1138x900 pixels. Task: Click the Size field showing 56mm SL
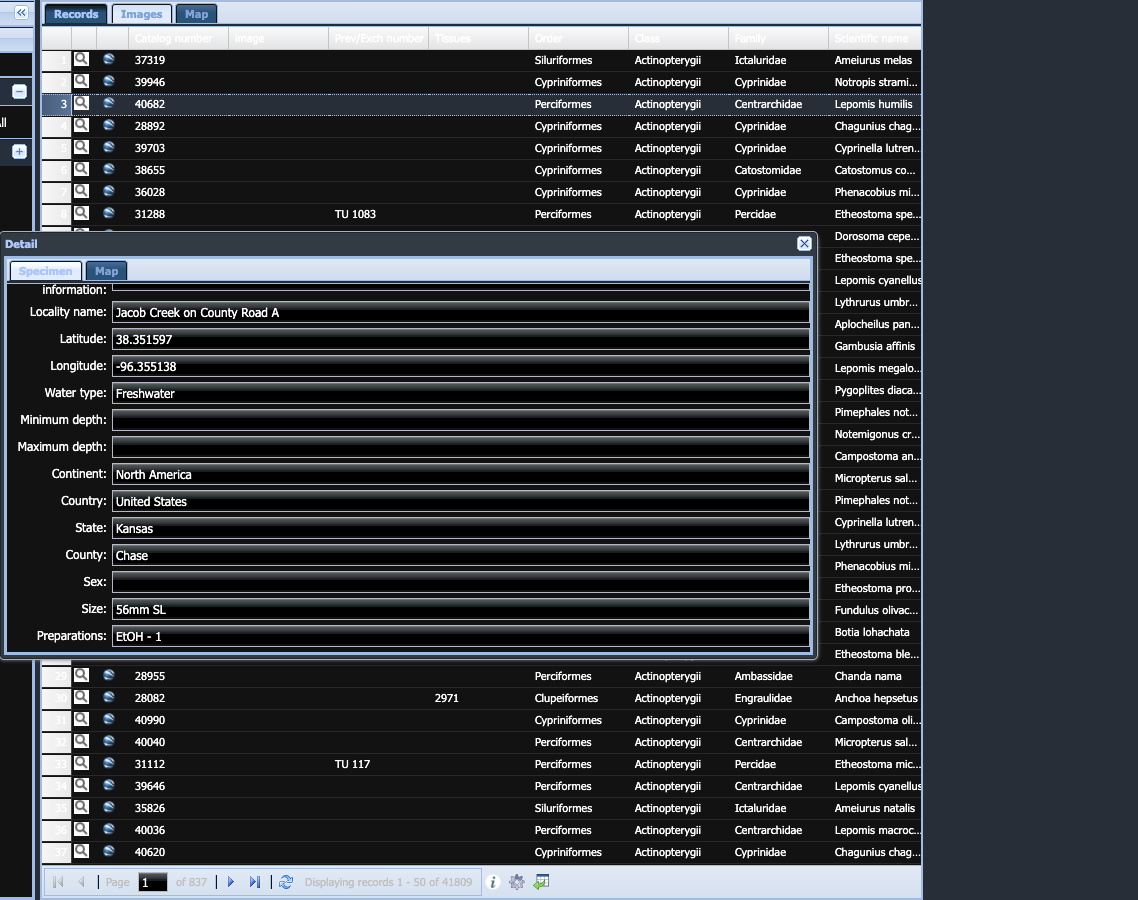click(461, 610)
